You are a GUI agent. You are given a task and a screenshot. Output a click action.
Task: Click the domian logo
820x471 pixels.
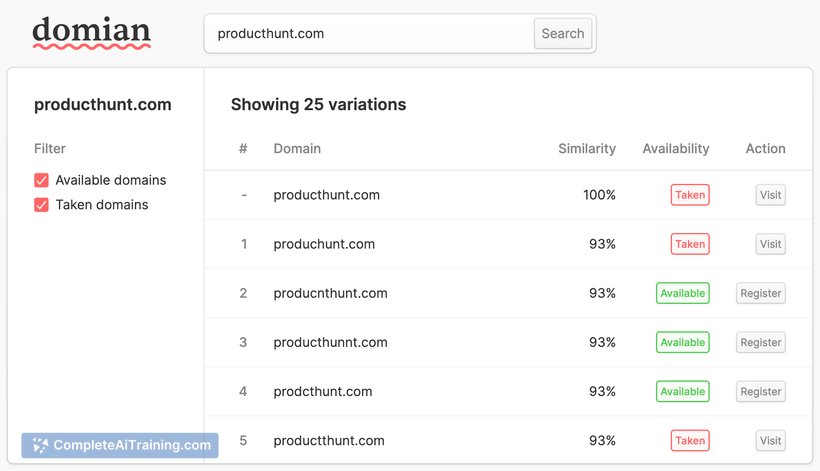click(91, 33)
